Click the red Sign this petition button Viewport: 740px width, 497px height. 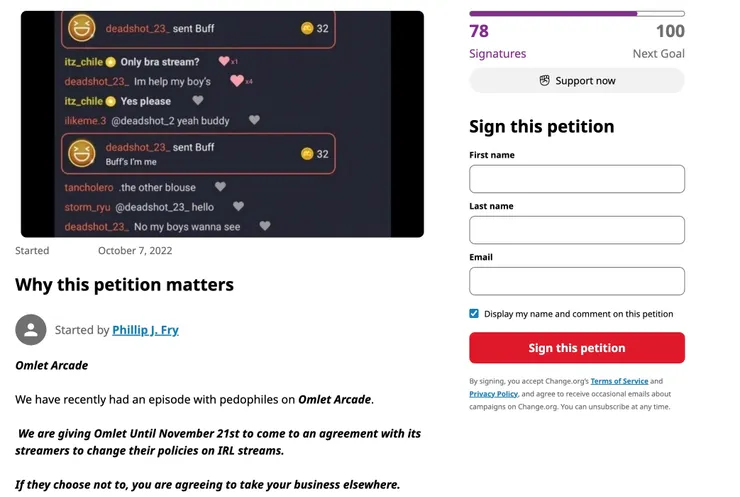[x=577, y=348]
